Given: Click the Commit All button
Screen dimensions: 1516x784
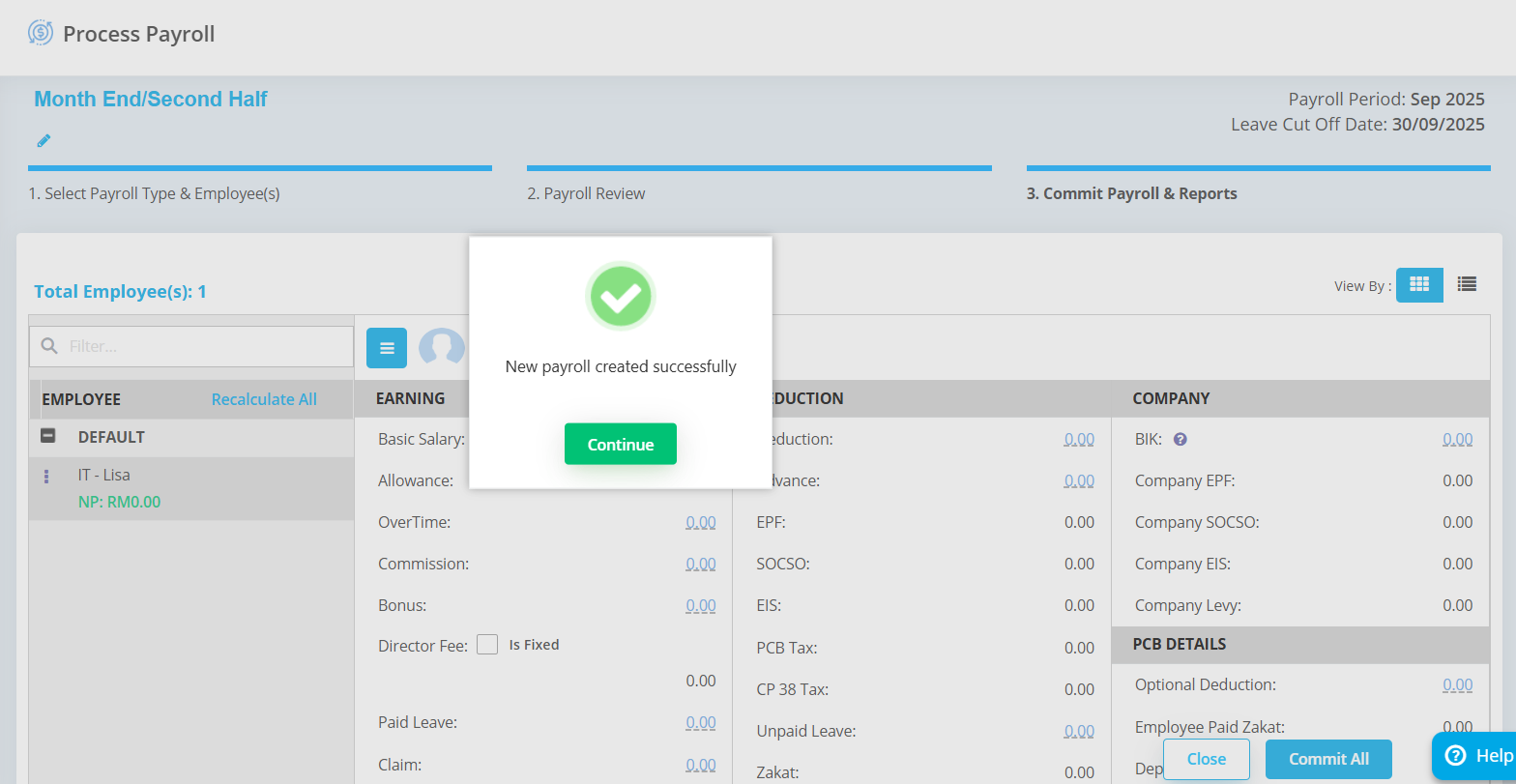Looking at the screenshot, I should (x=1328, y=759).
